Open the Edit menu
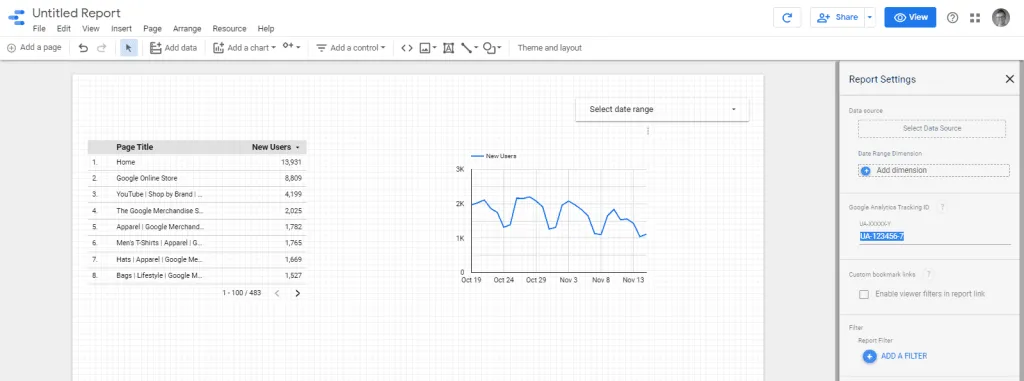 (63, 29)
